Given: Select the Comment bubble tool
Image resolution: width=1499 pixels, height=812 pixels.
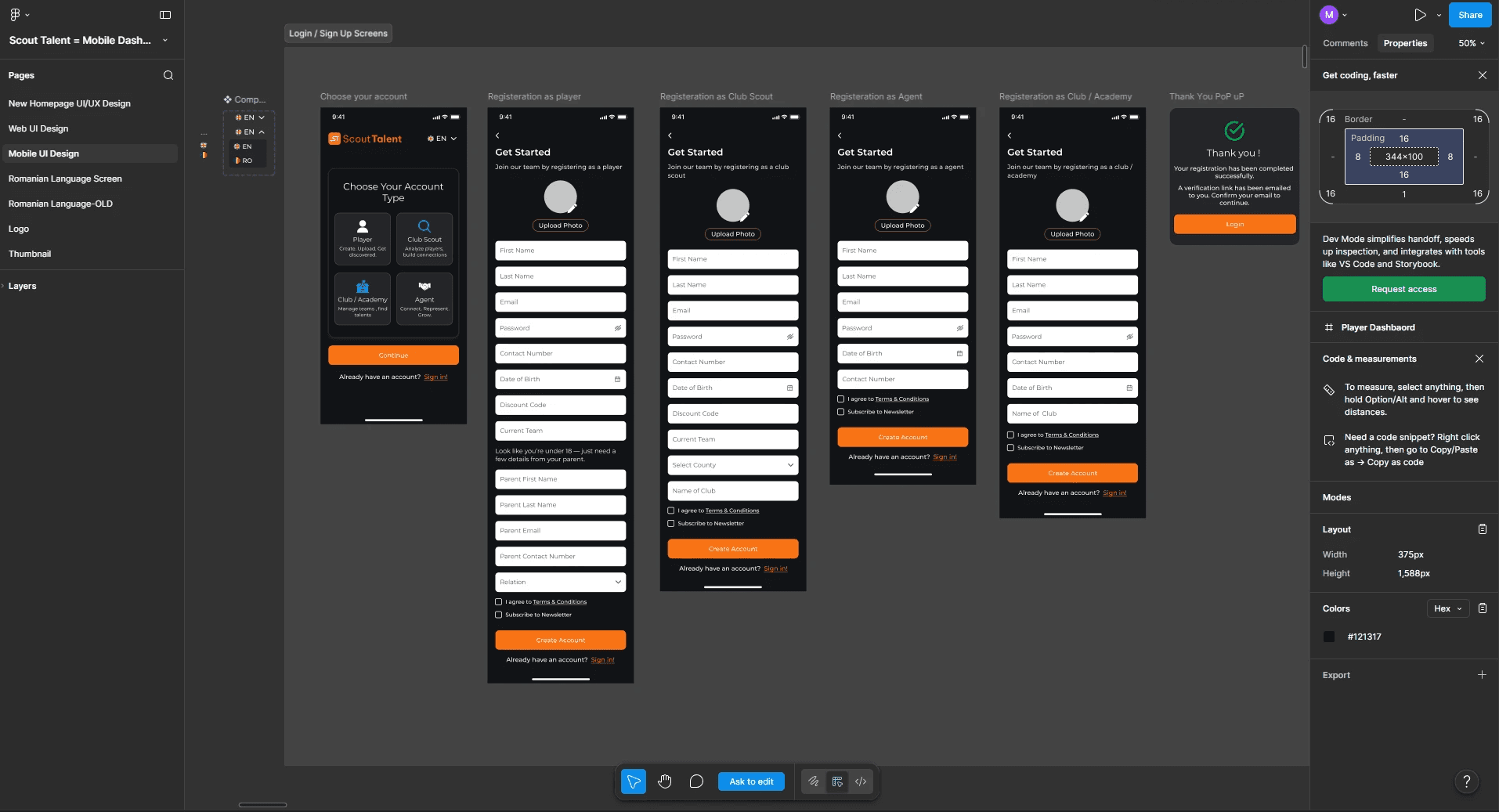Looking at the screenshot, I should (696, 781).
